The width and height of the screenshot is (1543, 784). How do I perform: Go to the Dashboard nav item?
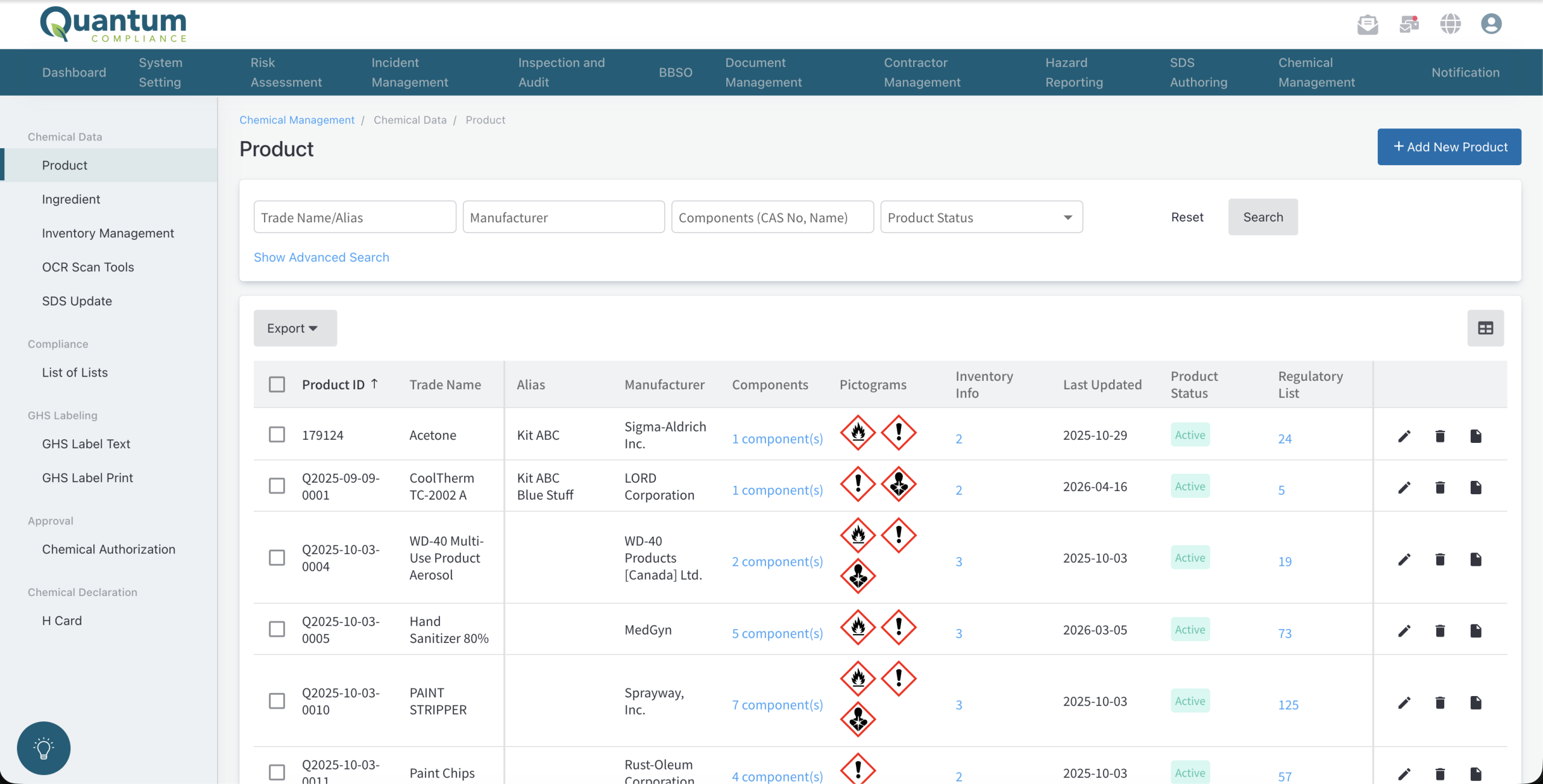coord(74,72)
